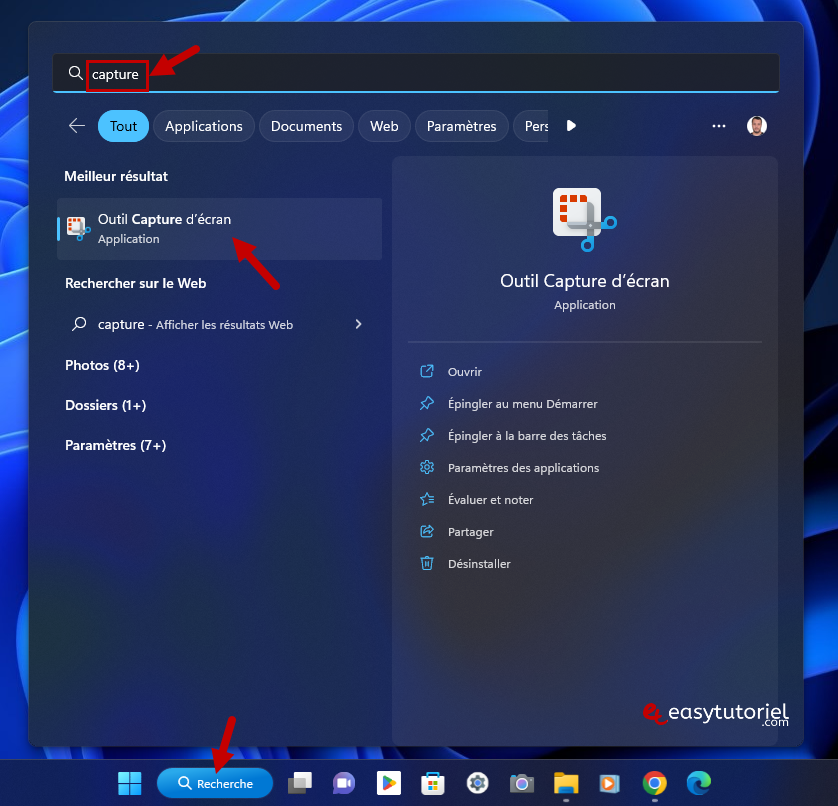Viewport: 838px width, 806px height.
Task: Switch to the Applications filter tab
Action: point(204,126)
